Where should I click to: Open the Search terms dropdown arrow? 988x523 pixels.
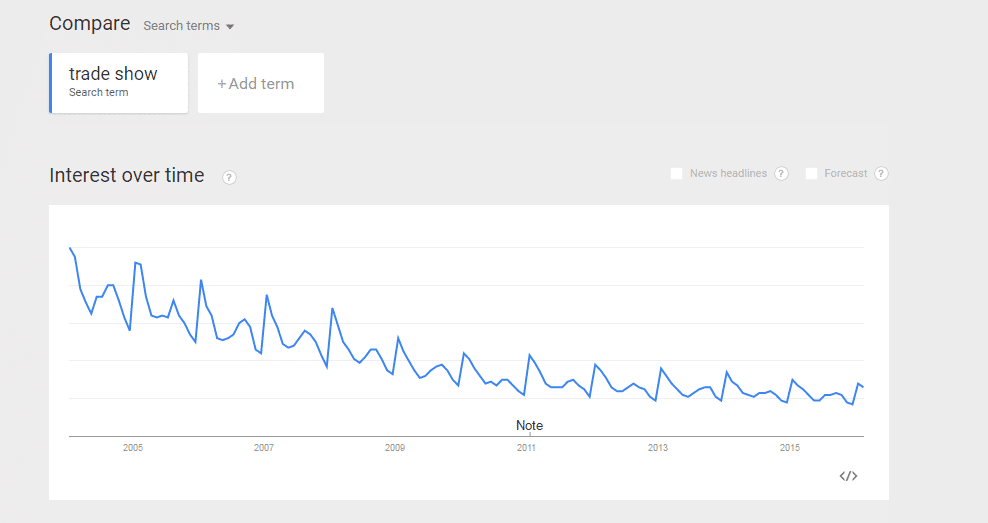230,26
